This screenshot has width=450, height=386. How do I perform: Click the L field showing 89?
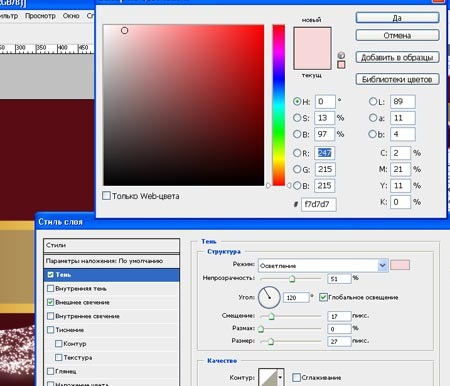403,101
